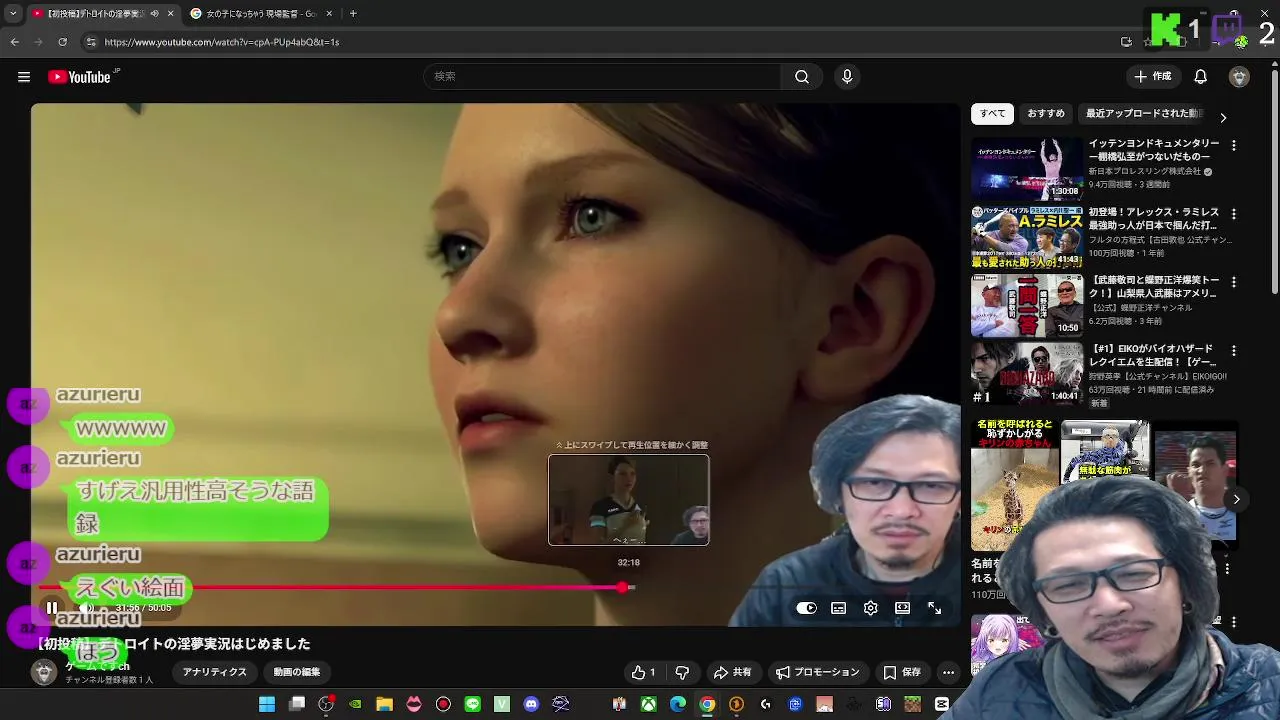Enter fullscreen mode
The image size is (1280, 720).
coord(934,608)
